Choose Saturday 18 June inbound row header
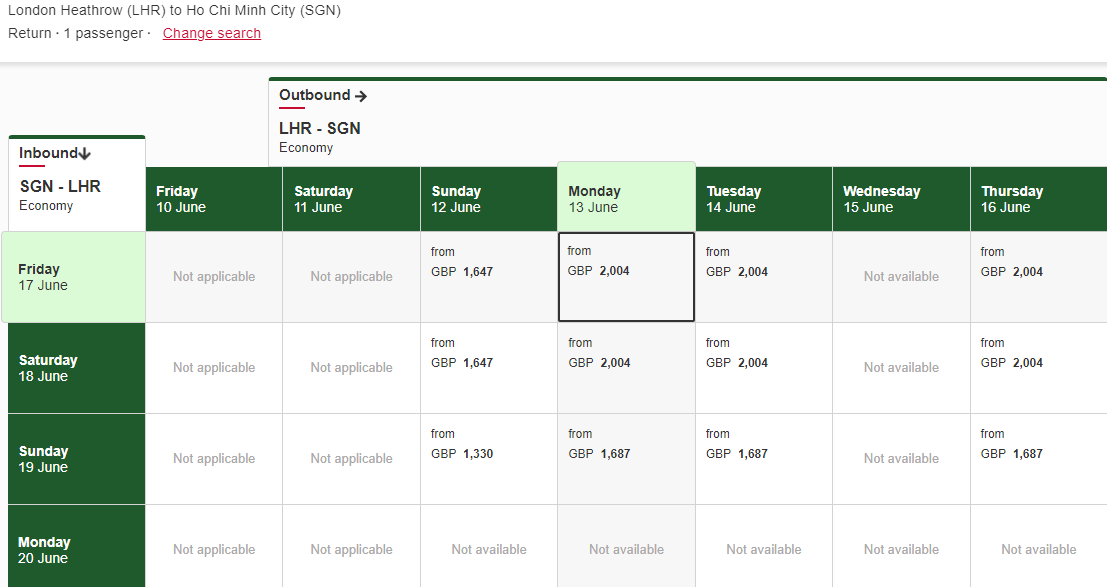This screenshot has height=587, width=1107. 76,368
